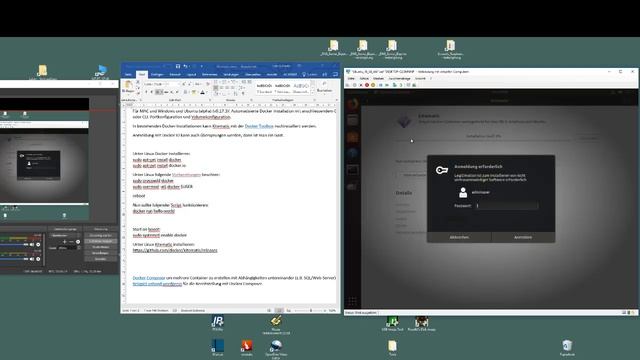Open the Help icon in Ubuntu dock
The height and width of the screenshot is (360, 640).
pyautogui.click(x=353, y=153)
